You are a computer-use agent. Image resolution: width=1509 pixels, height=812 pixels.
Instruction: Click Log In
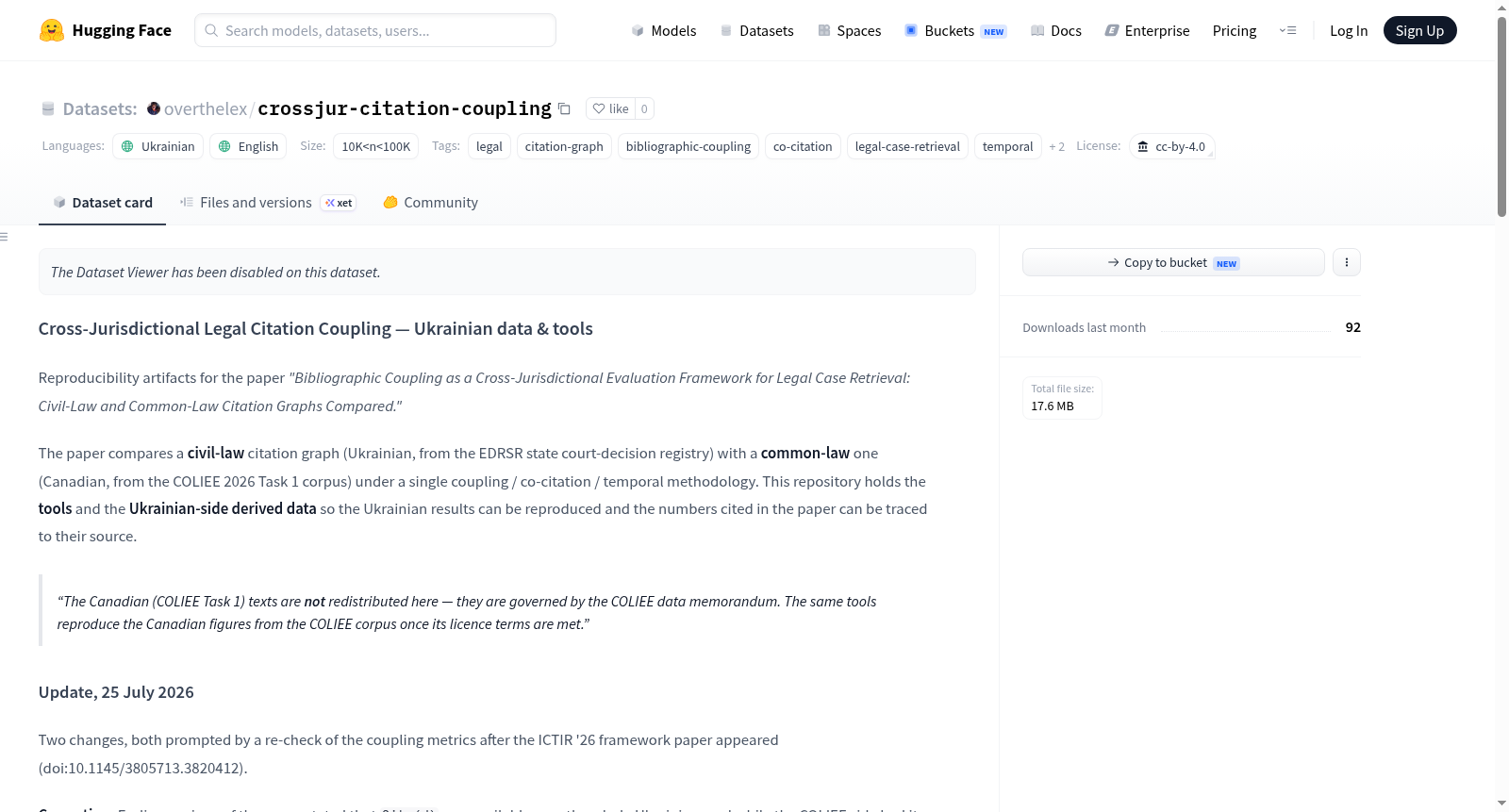pos(1349,30)
